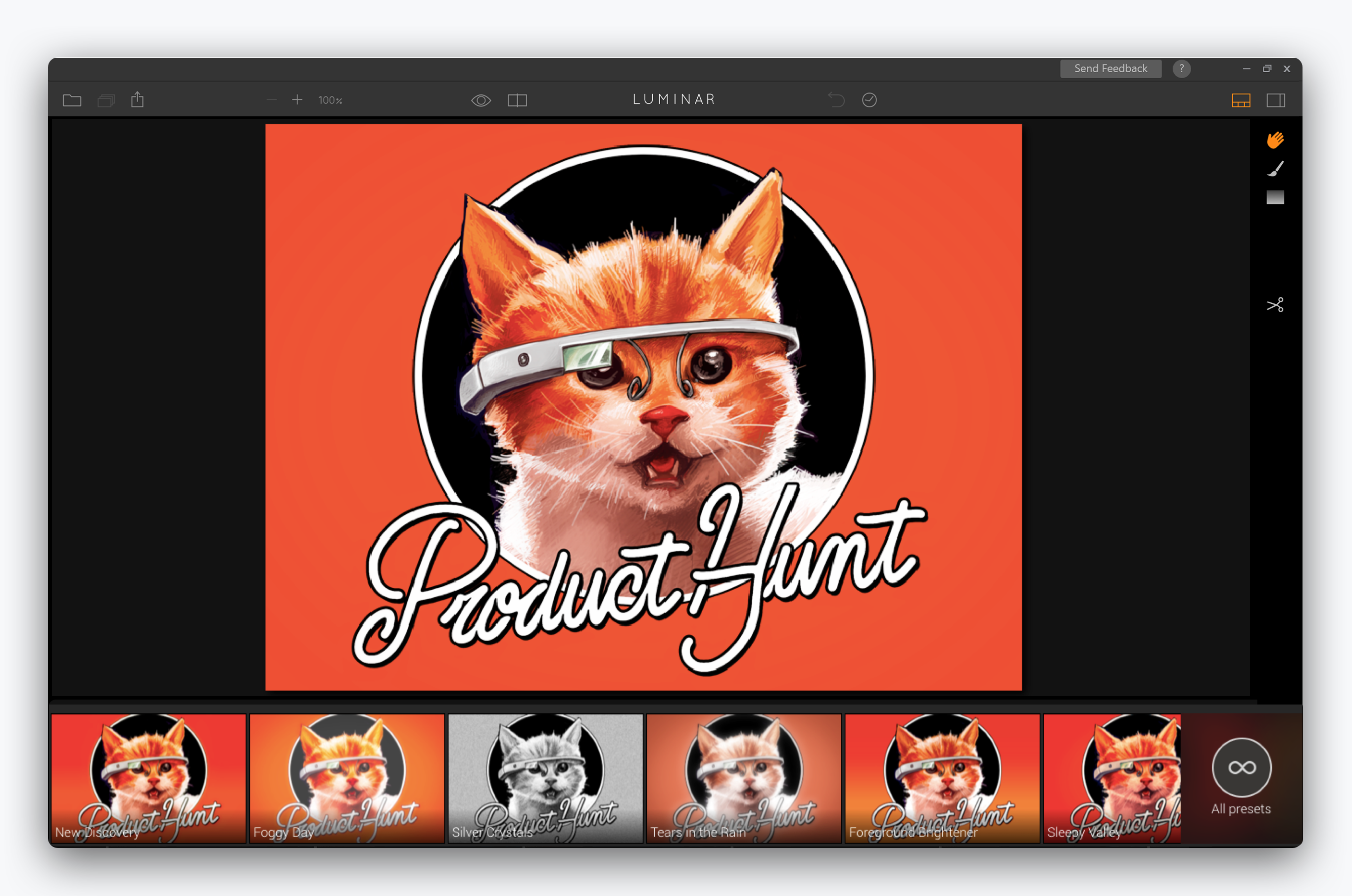Screen dimensions: 1352x896
Task: Zoom out with the minus icon
Action: click(271, 100)
